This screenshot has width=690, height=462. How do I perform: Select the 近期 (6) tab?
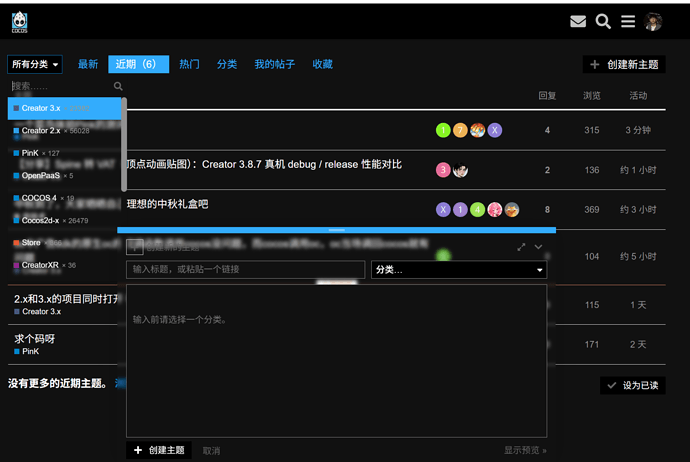point(139,64)
